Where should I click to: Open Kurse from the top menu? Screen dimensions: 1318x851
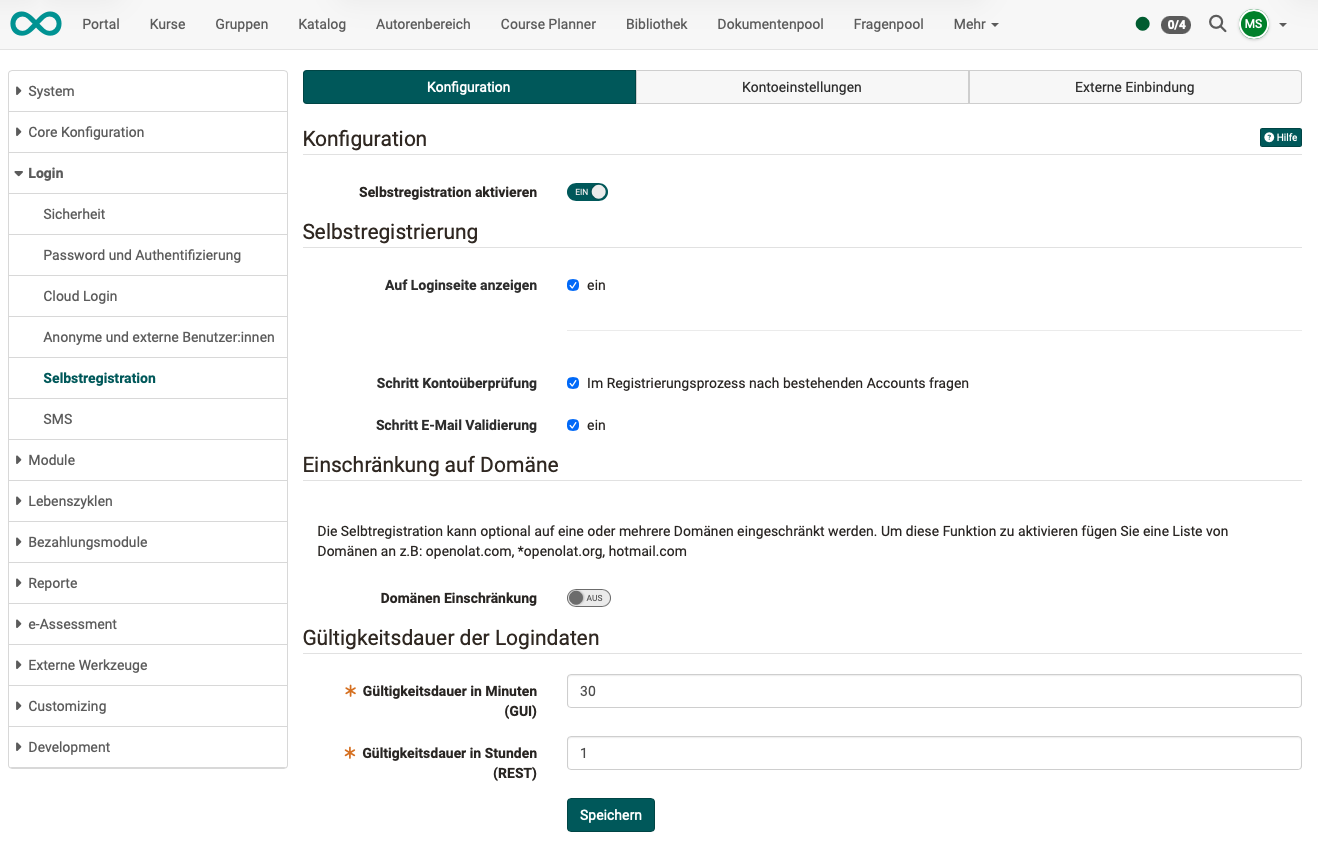point(167,24)
